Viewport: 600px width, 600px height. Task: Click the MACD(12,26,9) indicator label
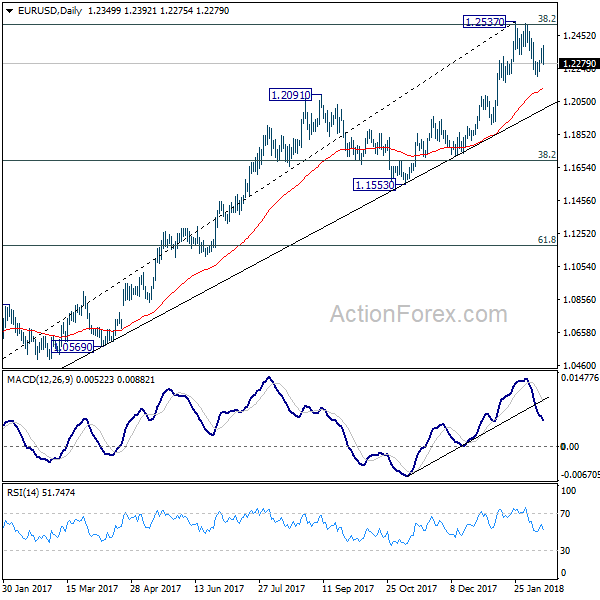point(40,380)
